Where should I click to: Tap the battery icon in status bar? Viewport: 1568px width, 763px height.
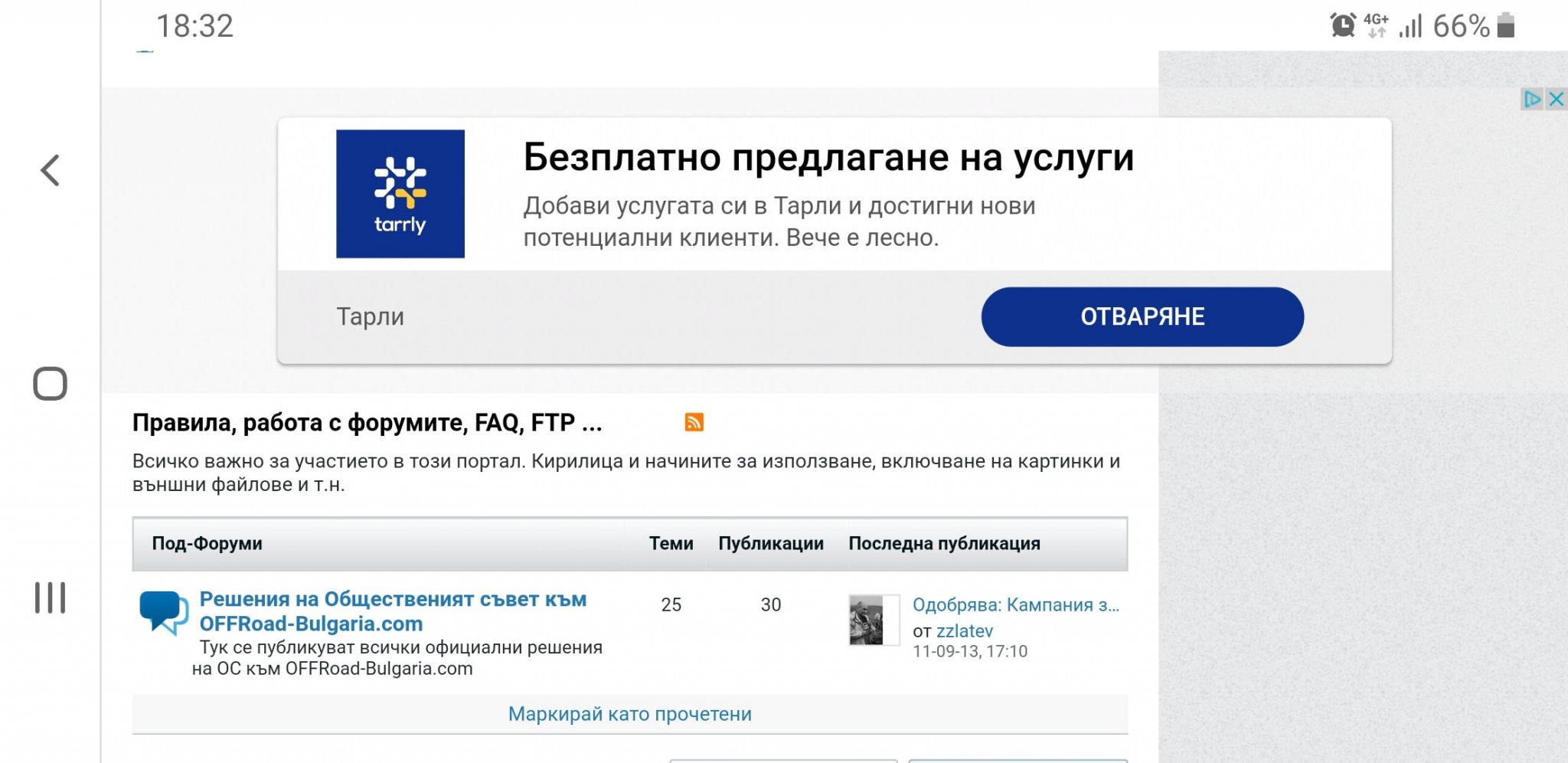click(x=1506, y=25)
